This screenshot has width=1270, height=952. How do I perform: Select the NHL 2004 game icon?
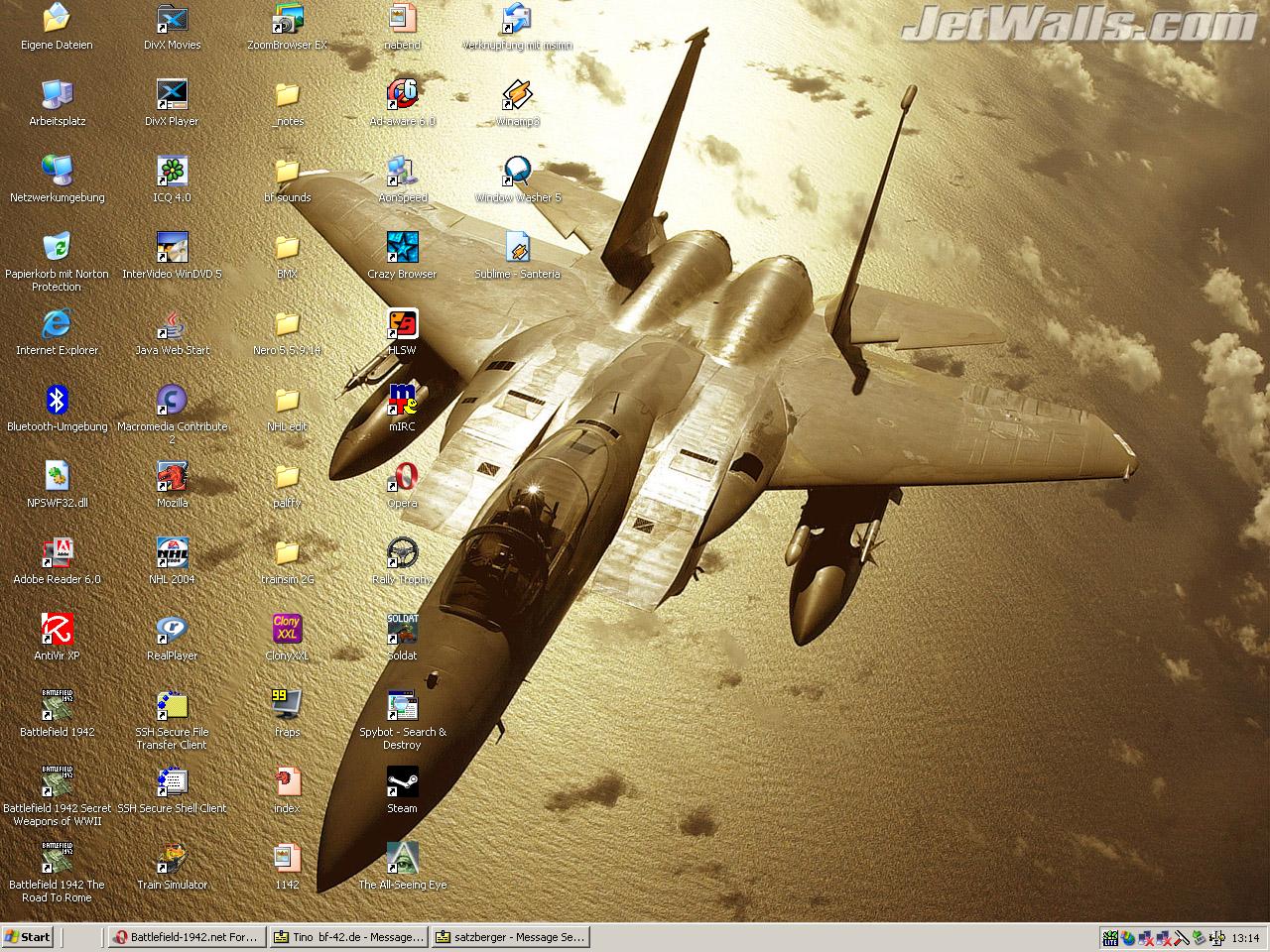coord(172,553)
